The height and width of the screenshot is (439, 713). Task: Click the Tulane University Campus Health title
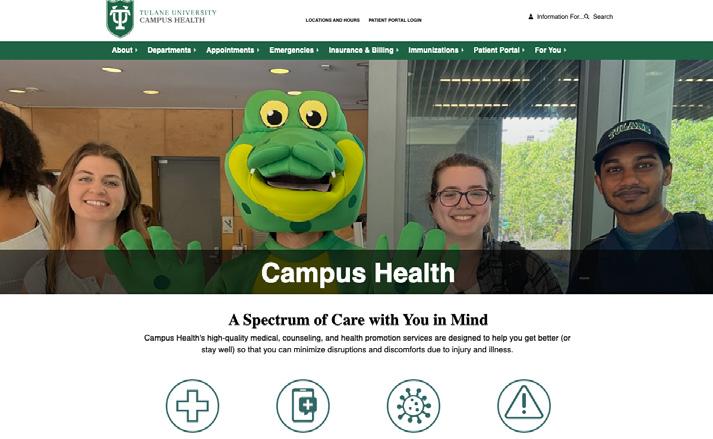pyautogui.click(x=178, y=16)
